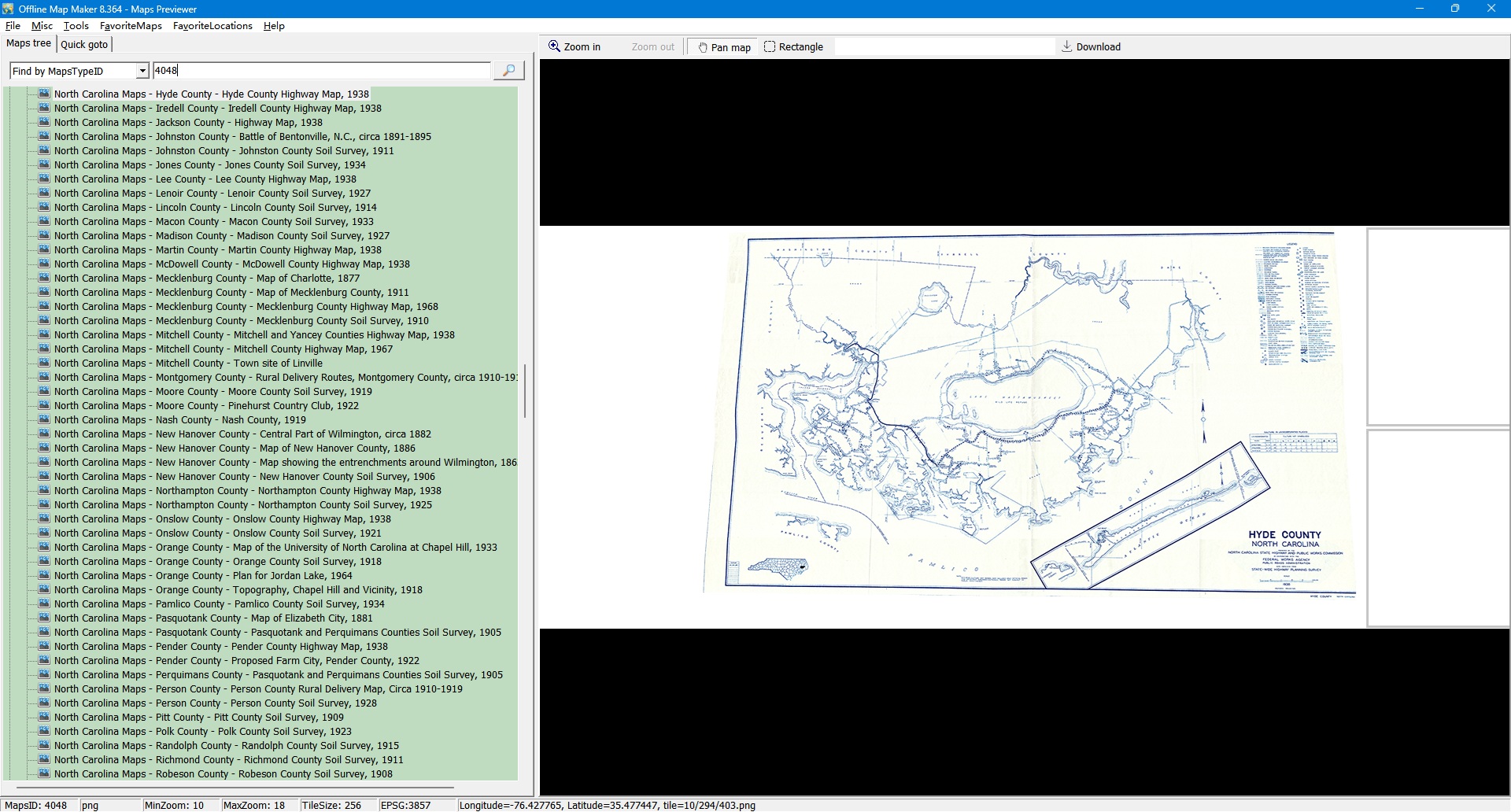Click the Map of Charlotte 1877 entry icon
1511x812 pixels.
click(x=44, y=278)
